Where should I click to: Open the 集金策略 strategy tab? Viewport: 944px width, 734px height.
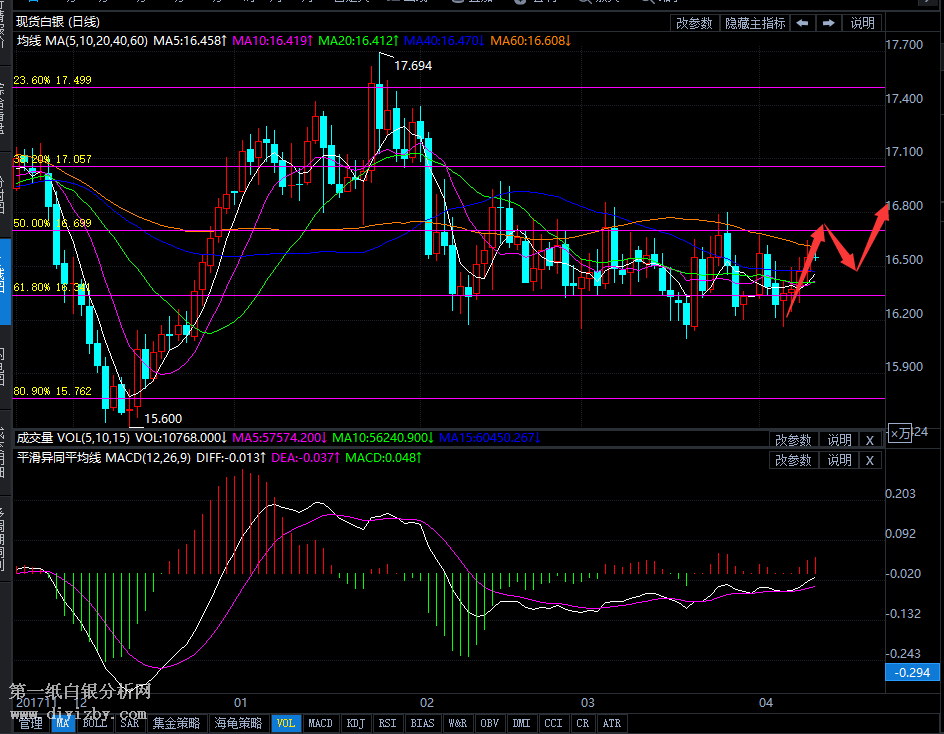176,723
